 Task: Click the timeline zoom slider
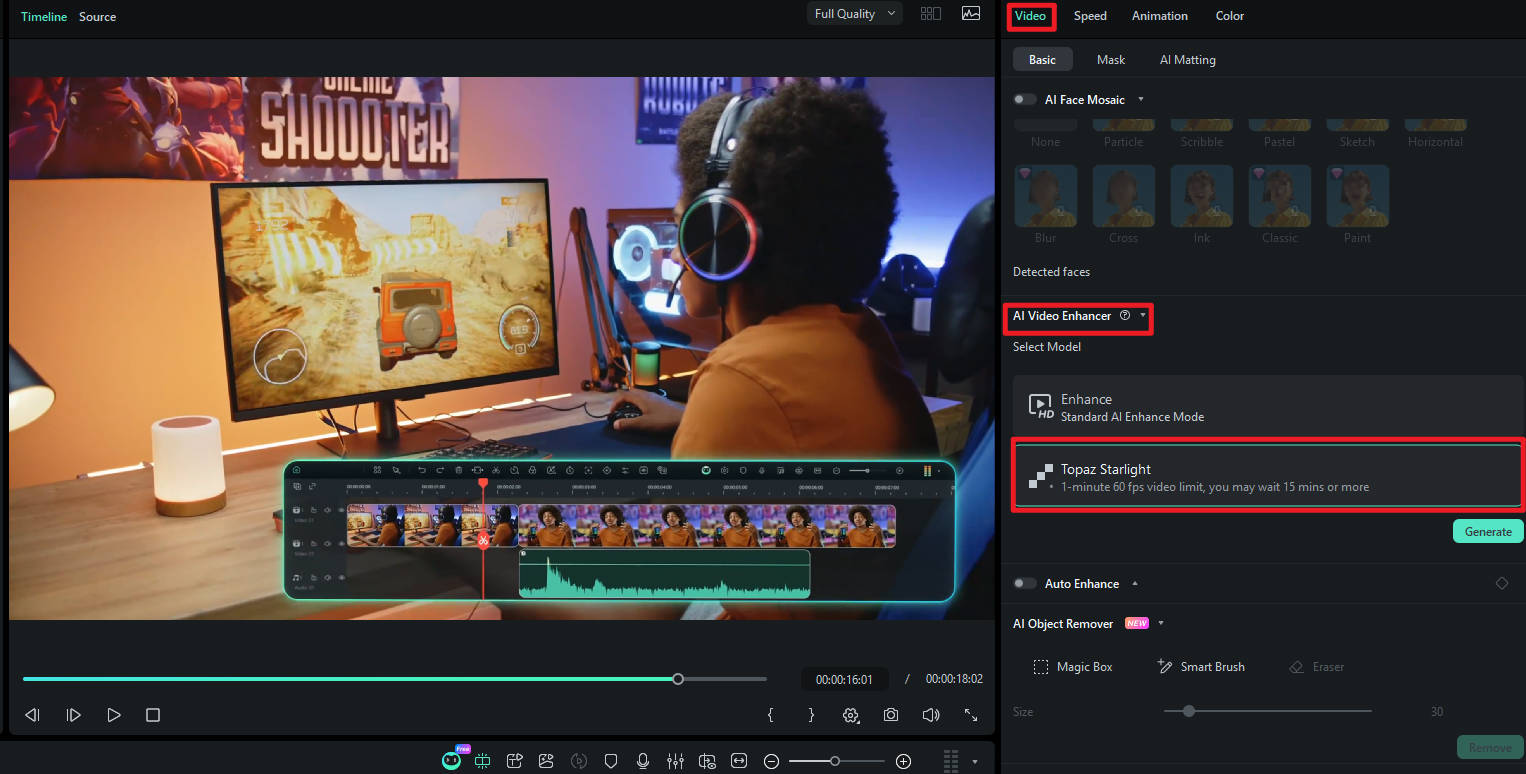tap(836, 761)
